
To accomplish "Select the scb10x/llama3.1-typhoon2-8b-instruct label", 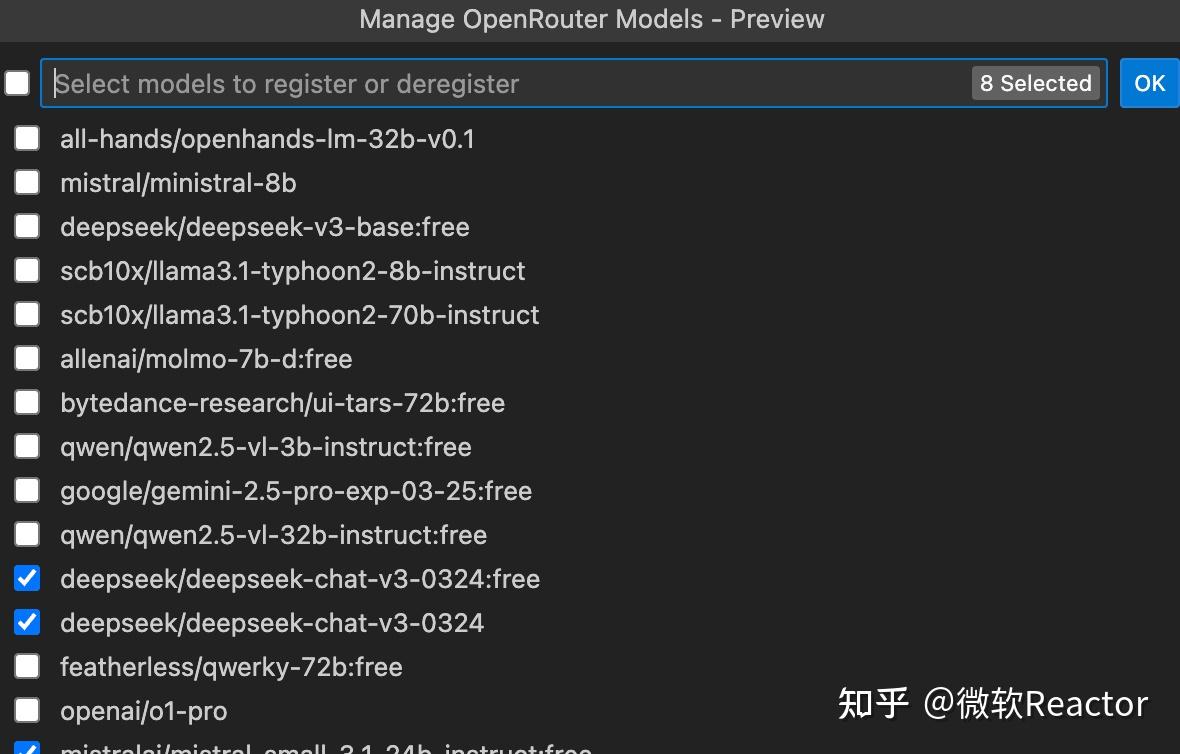I will [293, 271].
